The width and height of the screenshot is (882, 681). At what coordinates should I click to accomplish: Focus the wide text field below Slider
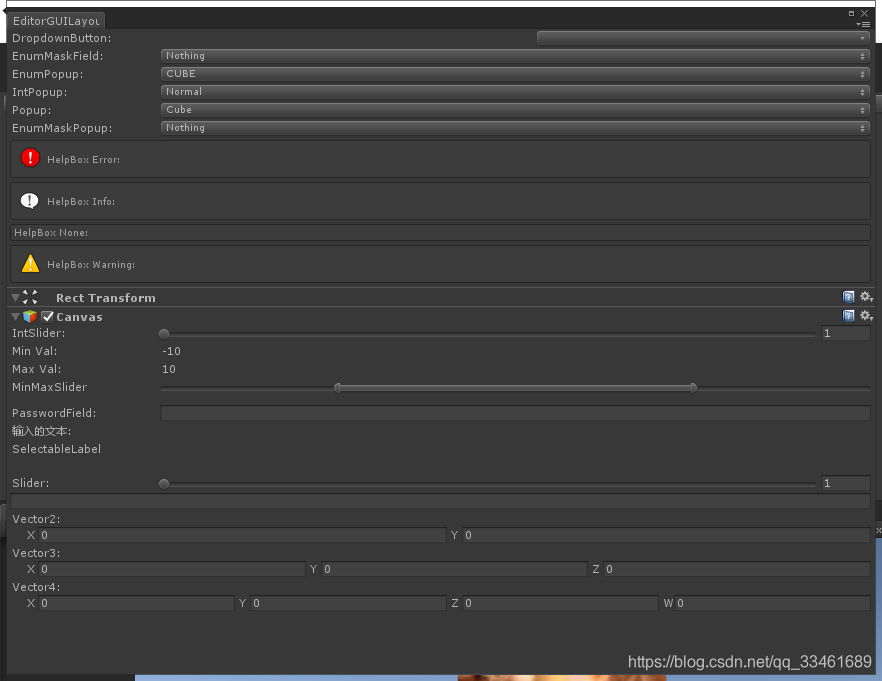(x=440, y=501)
